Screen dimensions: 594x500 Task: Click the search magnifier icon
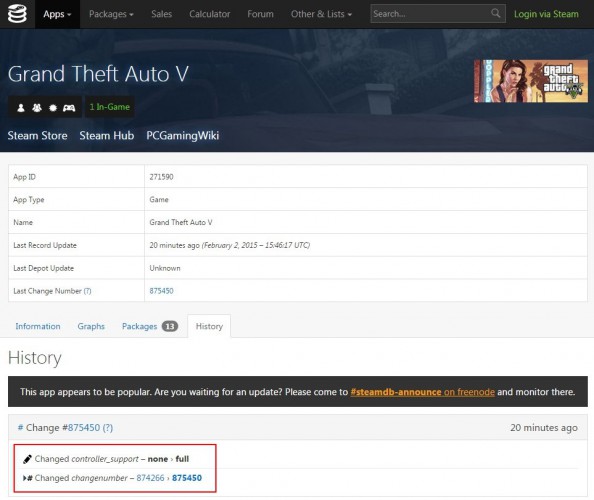[x=496, y=13]
